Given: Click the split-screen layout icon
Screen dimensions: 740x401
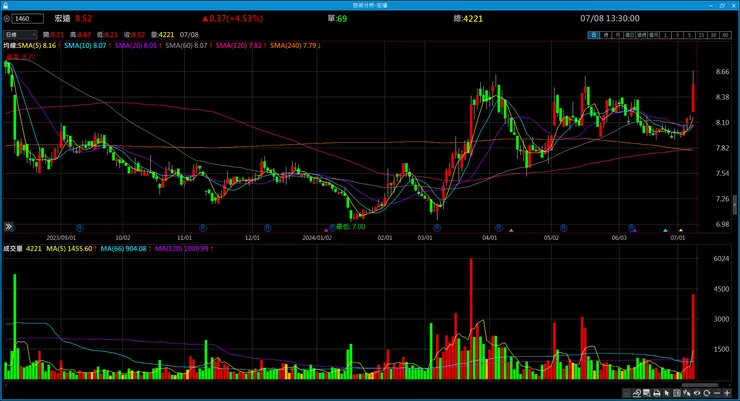Looking at the screenshot, I should tap(676, 393).
